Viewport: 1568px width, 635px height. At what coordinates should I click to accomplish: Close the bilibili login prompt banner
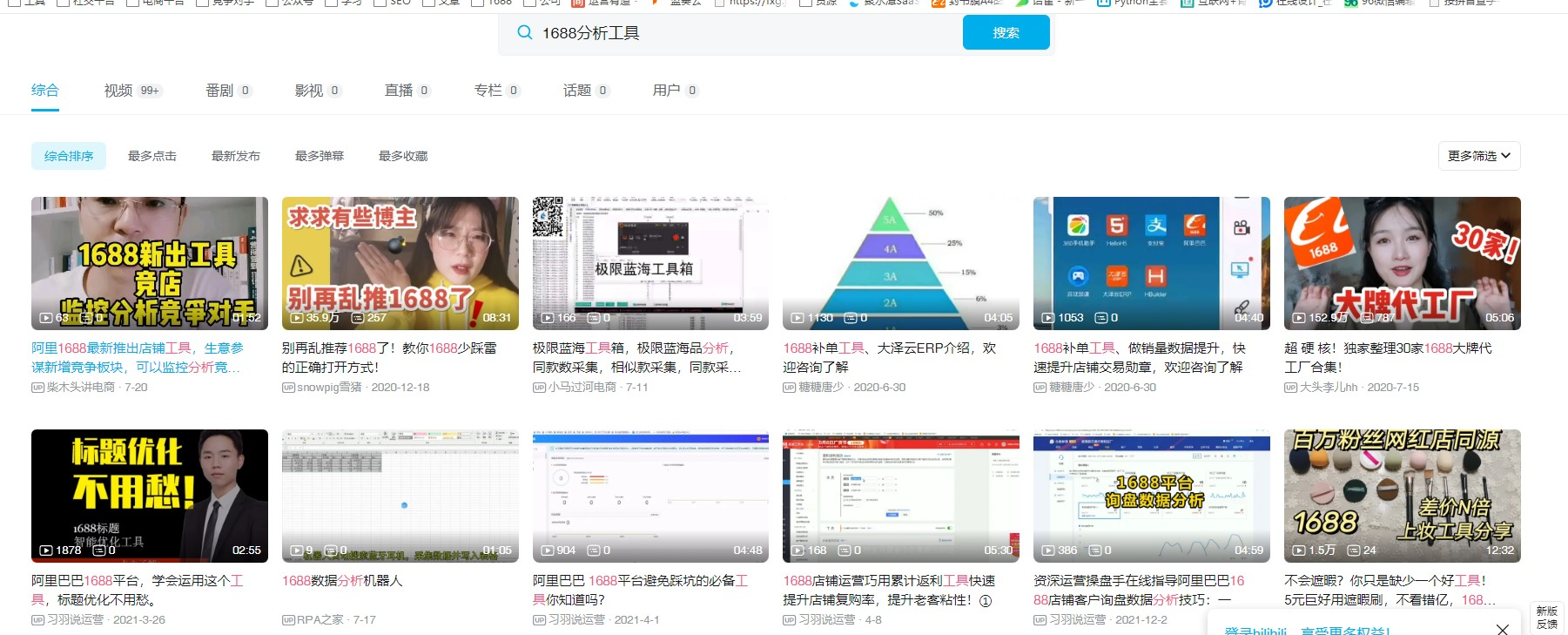point(1502,629)
